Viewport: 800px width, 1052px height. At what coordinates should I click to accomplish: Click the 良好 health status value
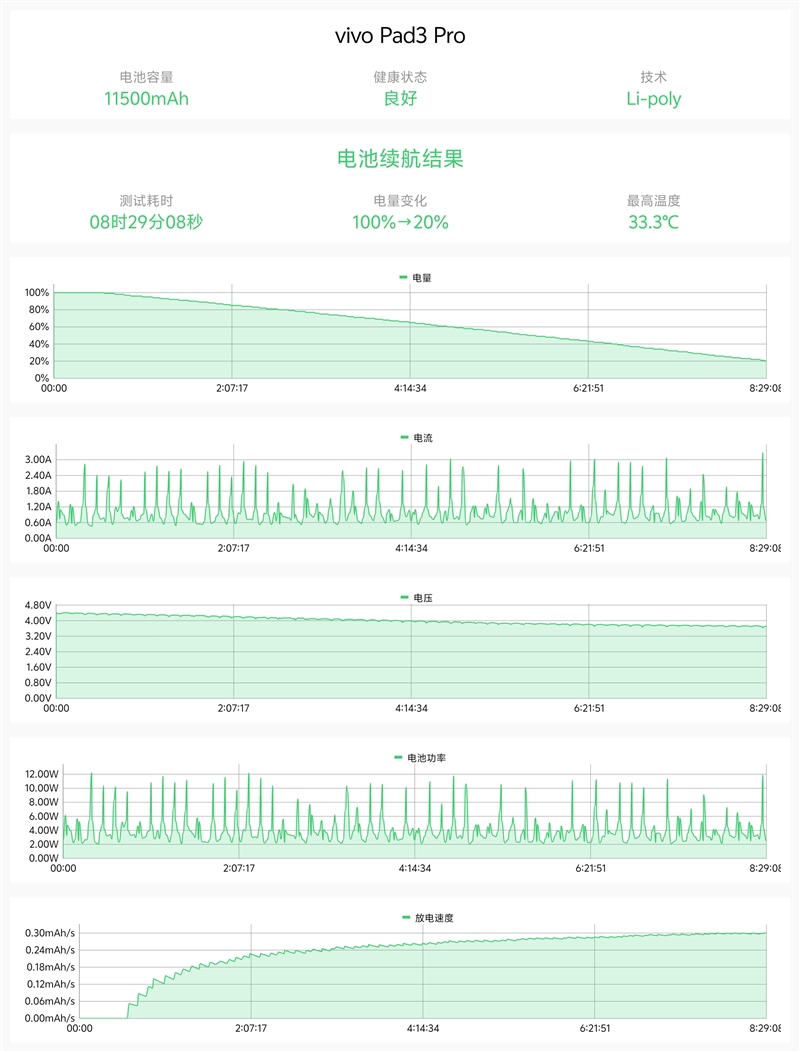[400, 98]
